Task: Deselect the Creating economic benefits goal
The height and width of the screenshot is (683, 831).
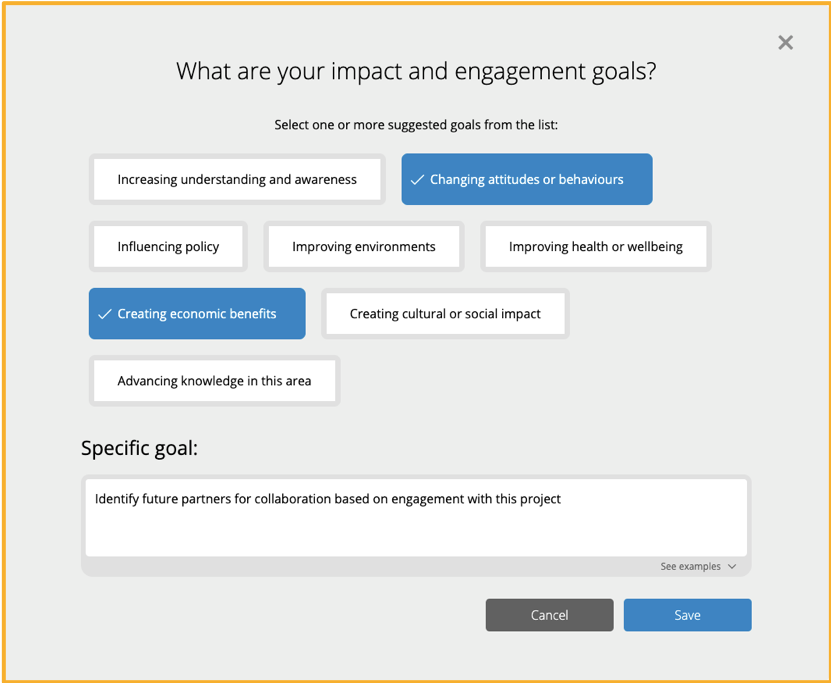Action: (197, 314)
